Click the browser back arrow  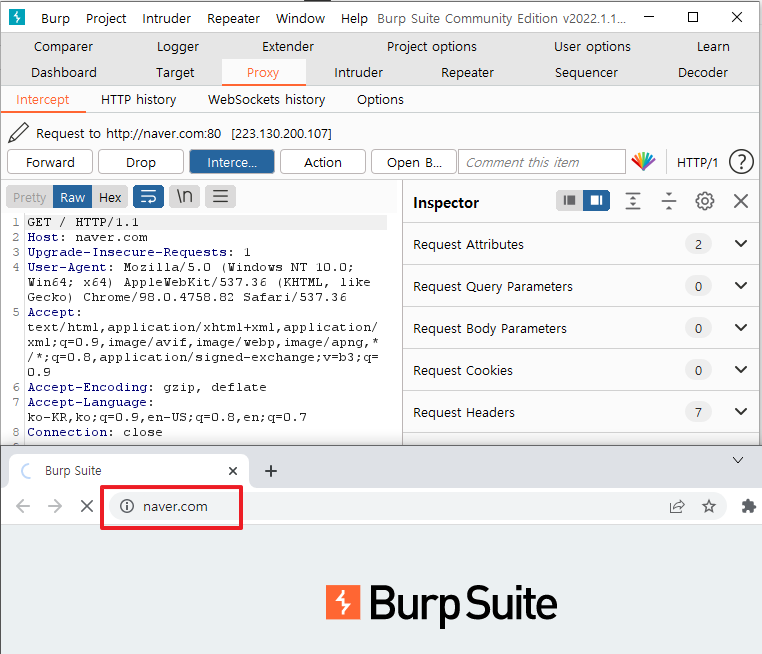tap(23, 506)
